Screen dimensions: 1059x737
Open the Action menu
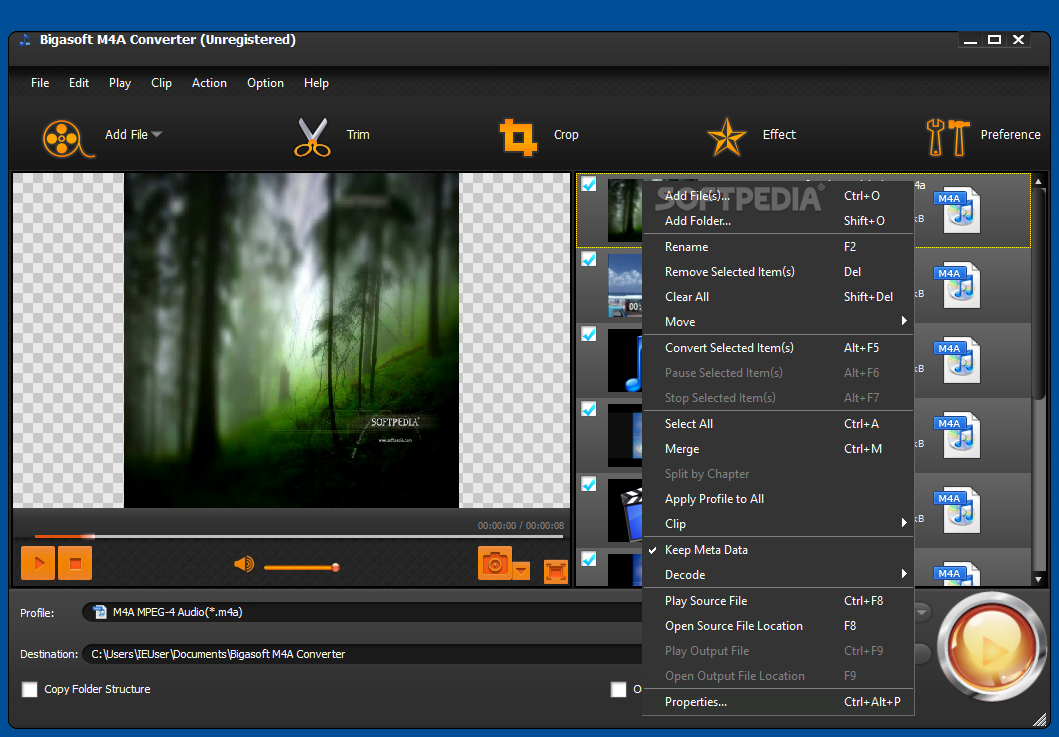pyautogui.click(x=209, y=83)
